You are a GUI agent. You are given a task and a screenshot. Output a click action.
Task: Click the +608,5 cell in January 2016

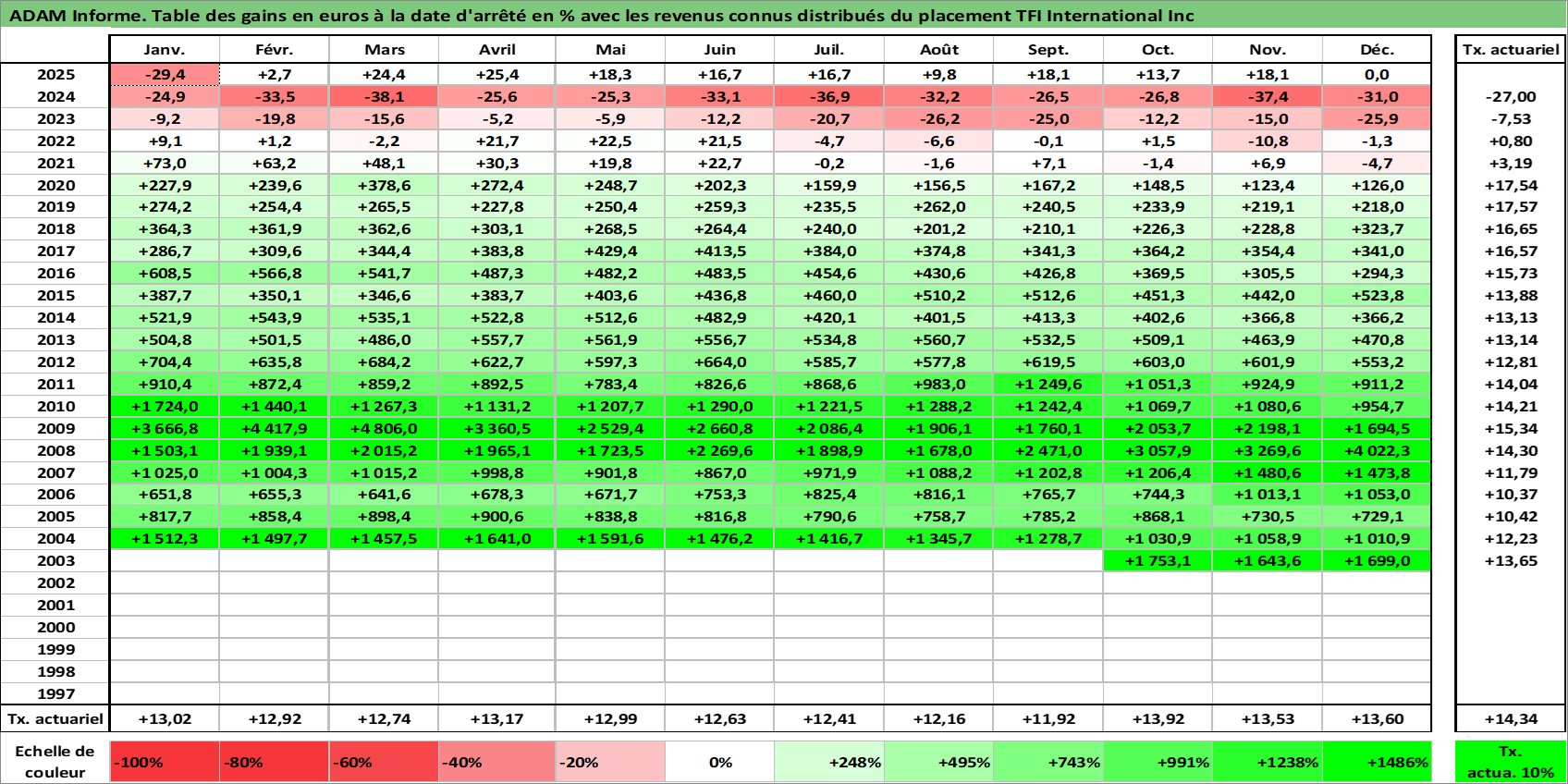click(165, 274)
